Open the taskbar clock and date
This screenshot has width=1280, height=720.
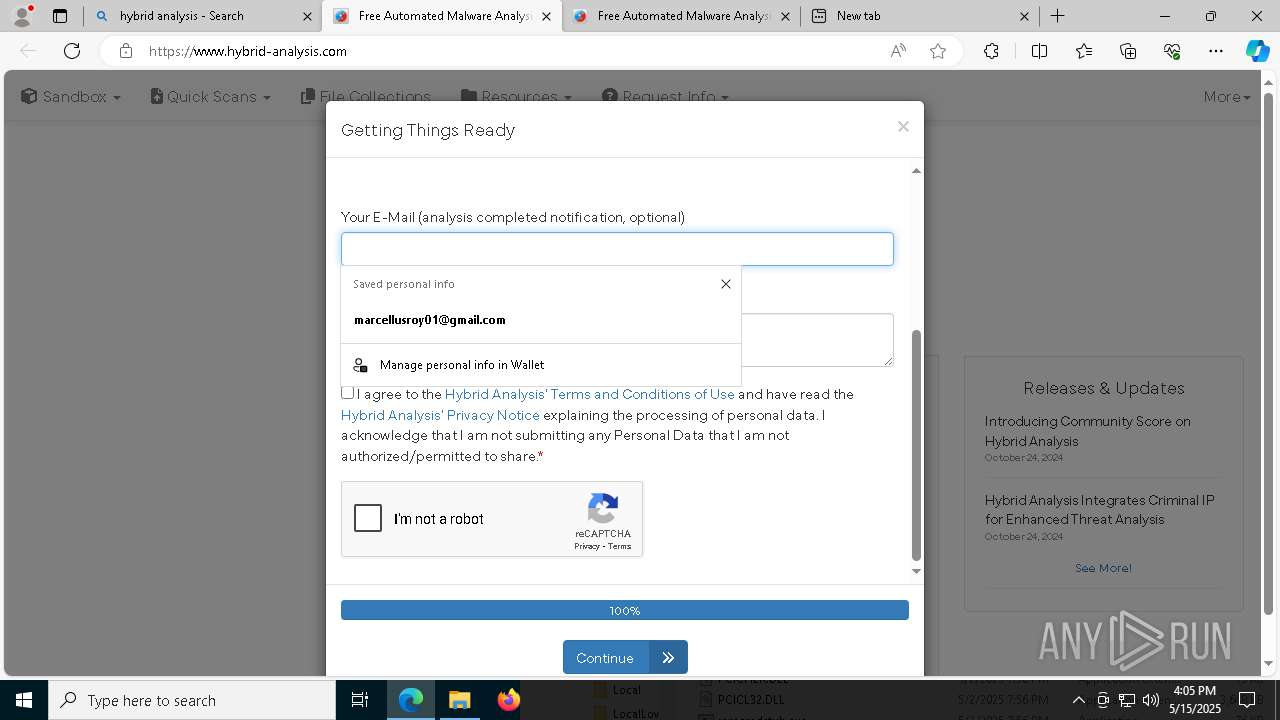tap(1195, 700)
